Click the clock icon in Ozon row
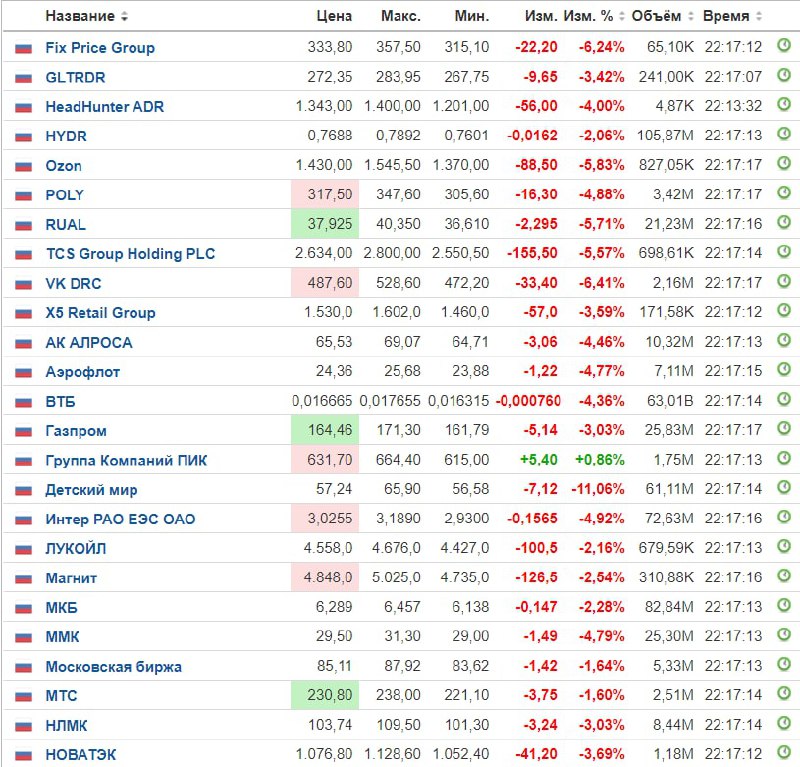Screen dimensions: 800x767 (784, 164)
